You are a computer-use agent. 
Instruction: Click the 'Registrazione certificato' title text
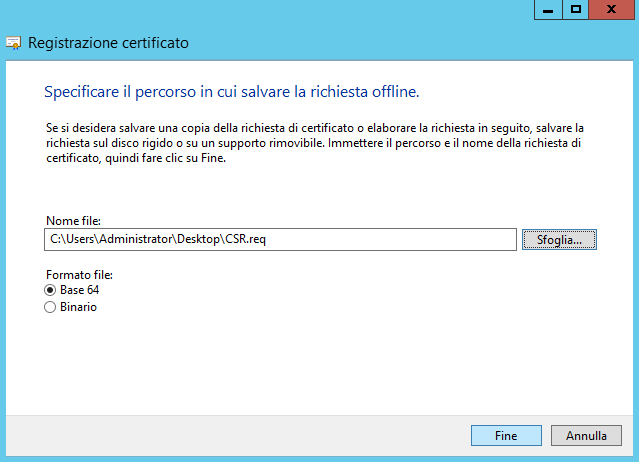pyautogui.click(x=108, y=43)
